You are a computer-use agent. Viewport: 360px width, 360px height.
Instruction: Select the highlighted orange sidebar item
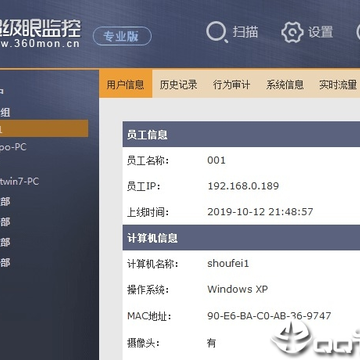point(44,129)
